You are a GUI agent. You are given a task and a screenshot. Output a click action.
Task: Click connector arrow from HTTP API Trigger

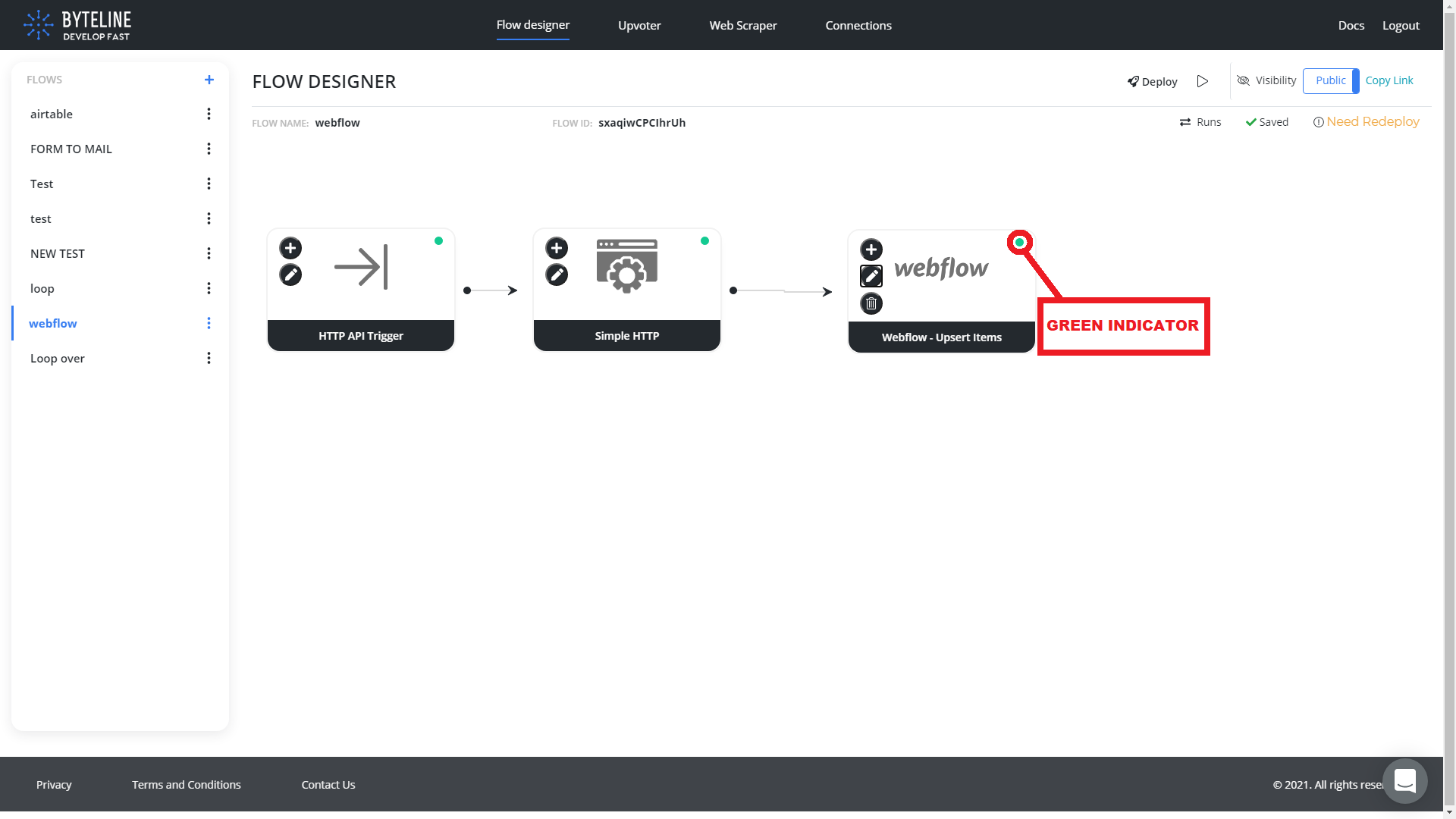tap(490, 290)
